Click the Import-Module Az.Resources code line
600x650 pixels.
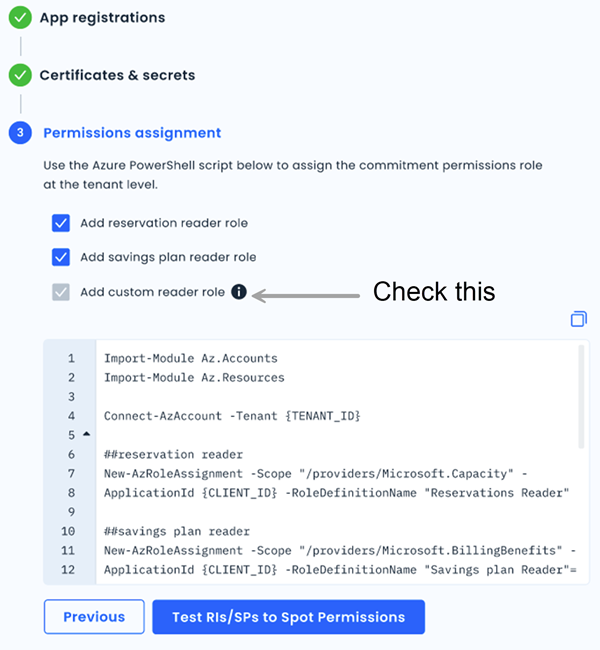194,377
